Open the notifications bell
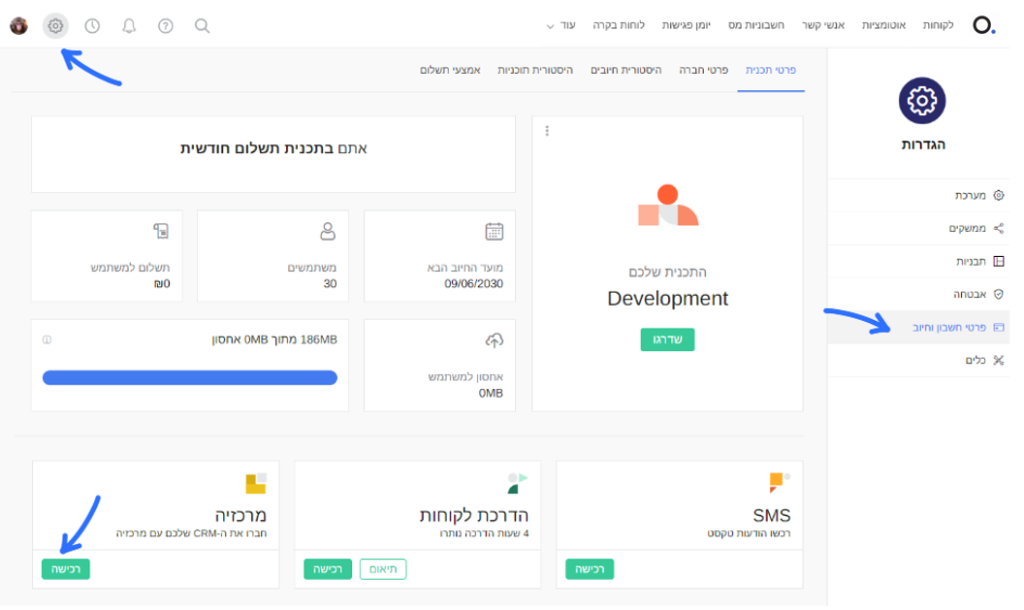 [x=129, y=26]
